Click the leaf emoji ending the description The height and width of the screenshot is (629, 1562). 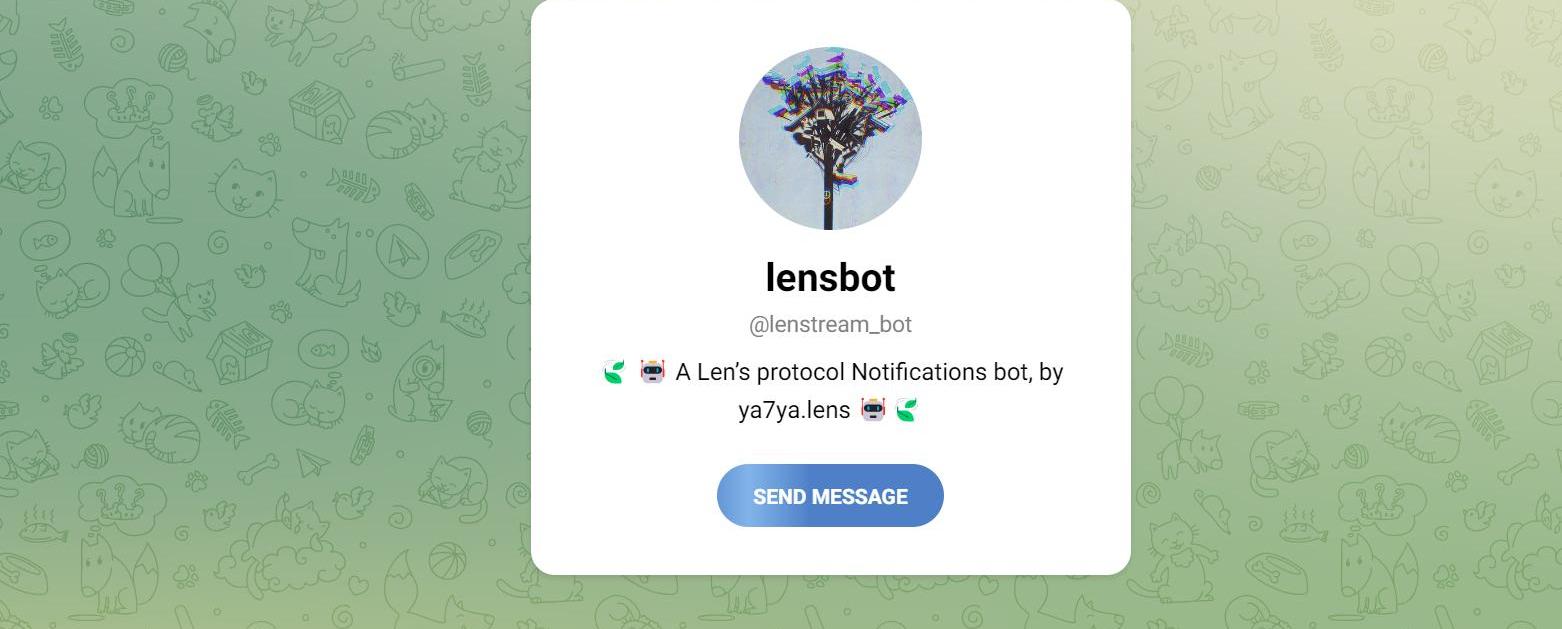tap(906, 409)
